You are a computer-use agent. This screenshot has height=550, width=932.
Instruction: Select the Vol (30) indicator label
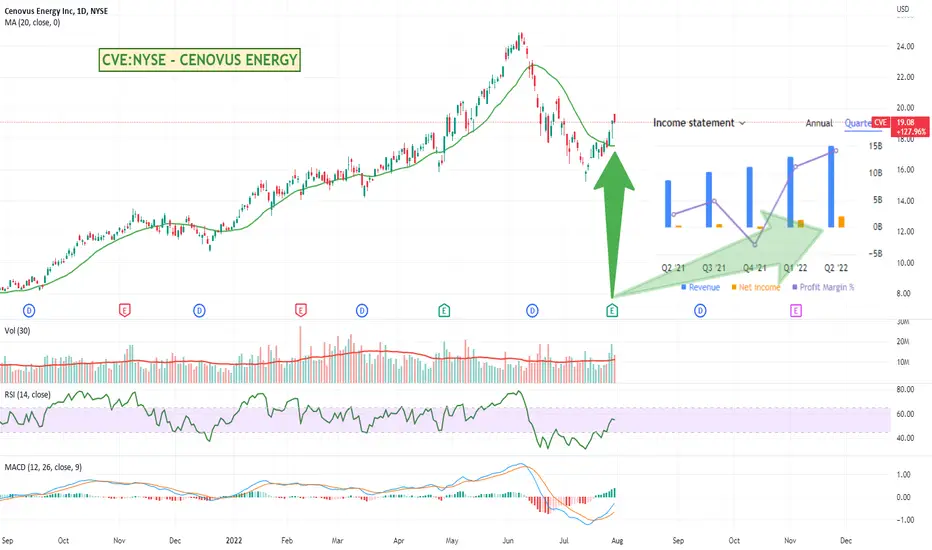pos(17,331)
